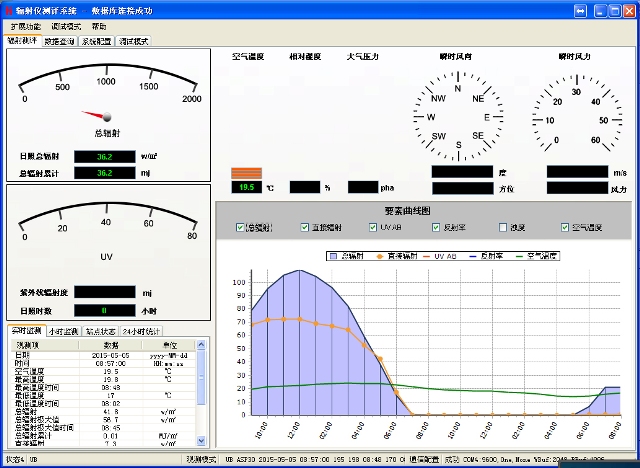640x468 pixels.
Task: Click the scroll-down arrow in the monitoring table
Action: (x=203, y=440)
